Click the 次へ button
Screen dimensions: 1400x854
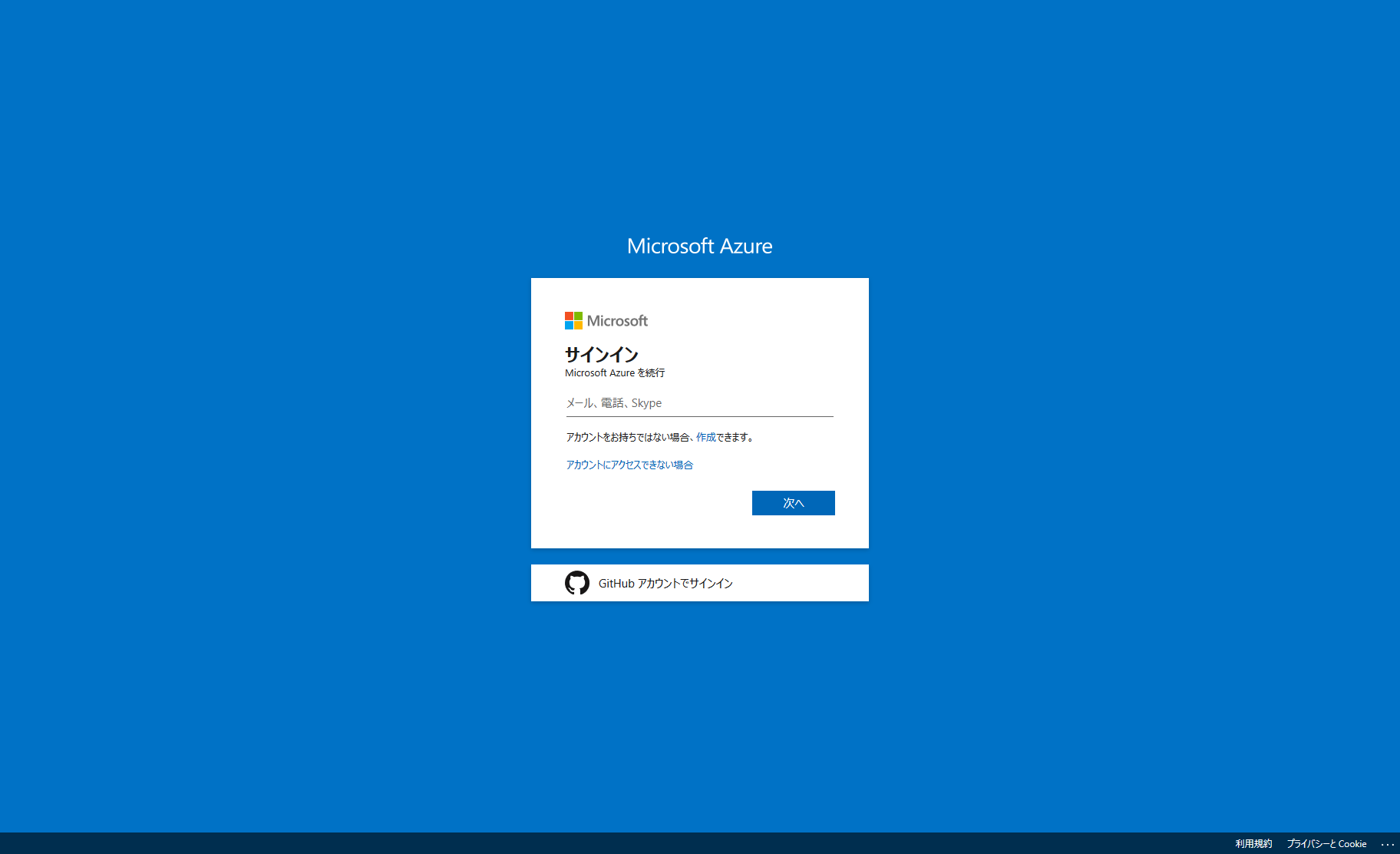pos(793,503)
